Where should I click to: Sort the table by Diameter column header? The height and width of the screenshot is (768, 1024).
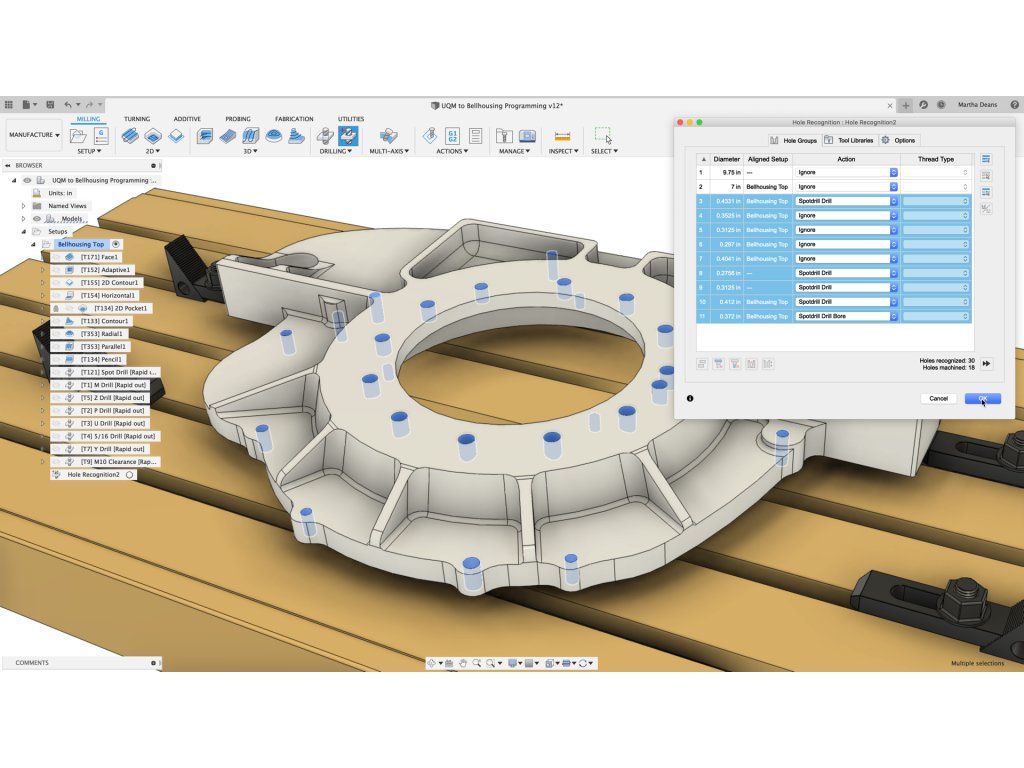[x=726, y=159]
